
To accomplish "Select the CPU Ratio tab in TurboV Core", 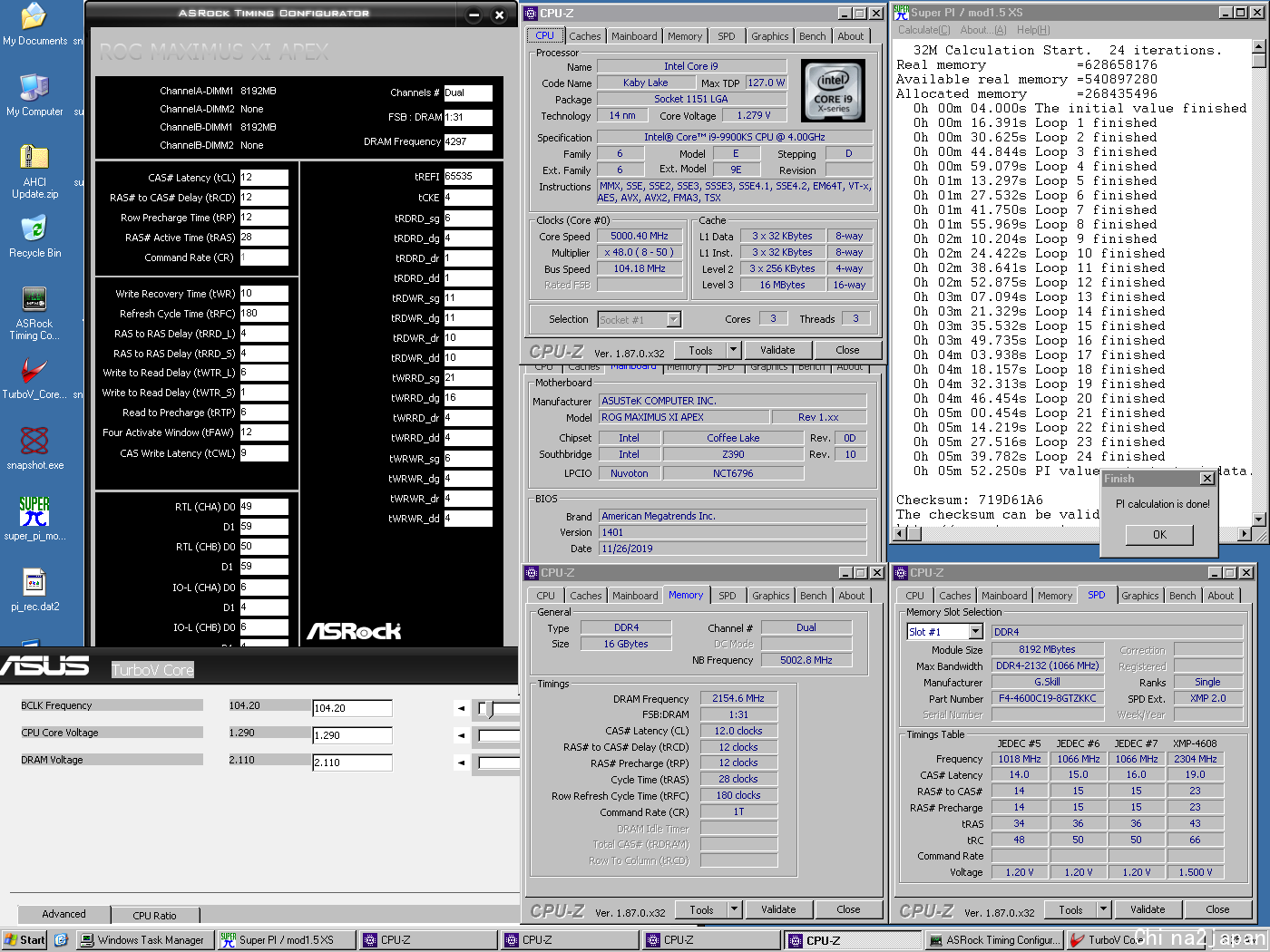I will click(x=154, y=916).
